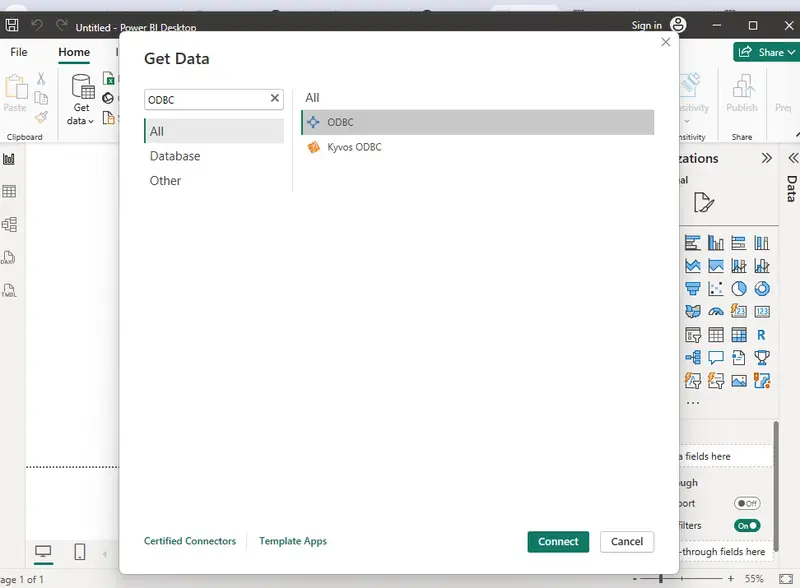This screenshot has height=588, width=800.
Task: Open Model view in the left sidebar
Action: [9, 224]
